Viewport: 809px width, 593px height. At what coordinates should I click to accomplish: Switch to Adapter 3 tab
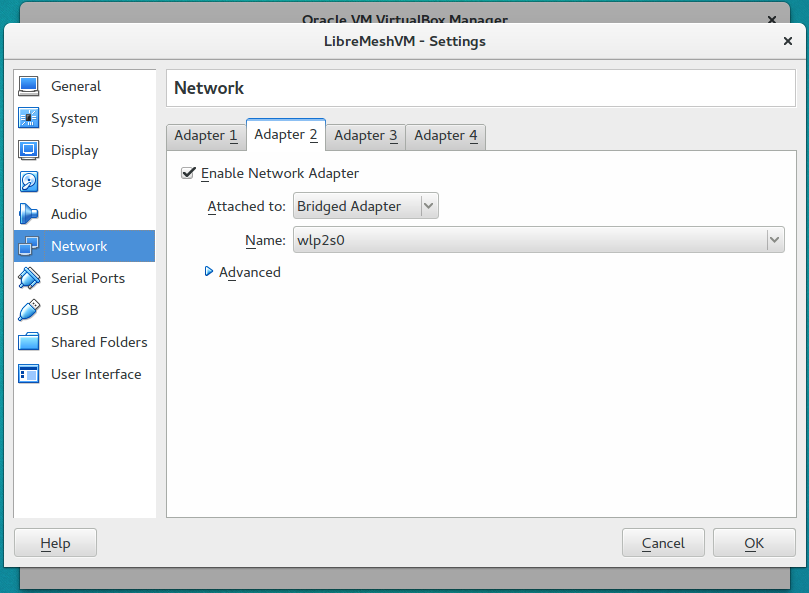[366, 136]
